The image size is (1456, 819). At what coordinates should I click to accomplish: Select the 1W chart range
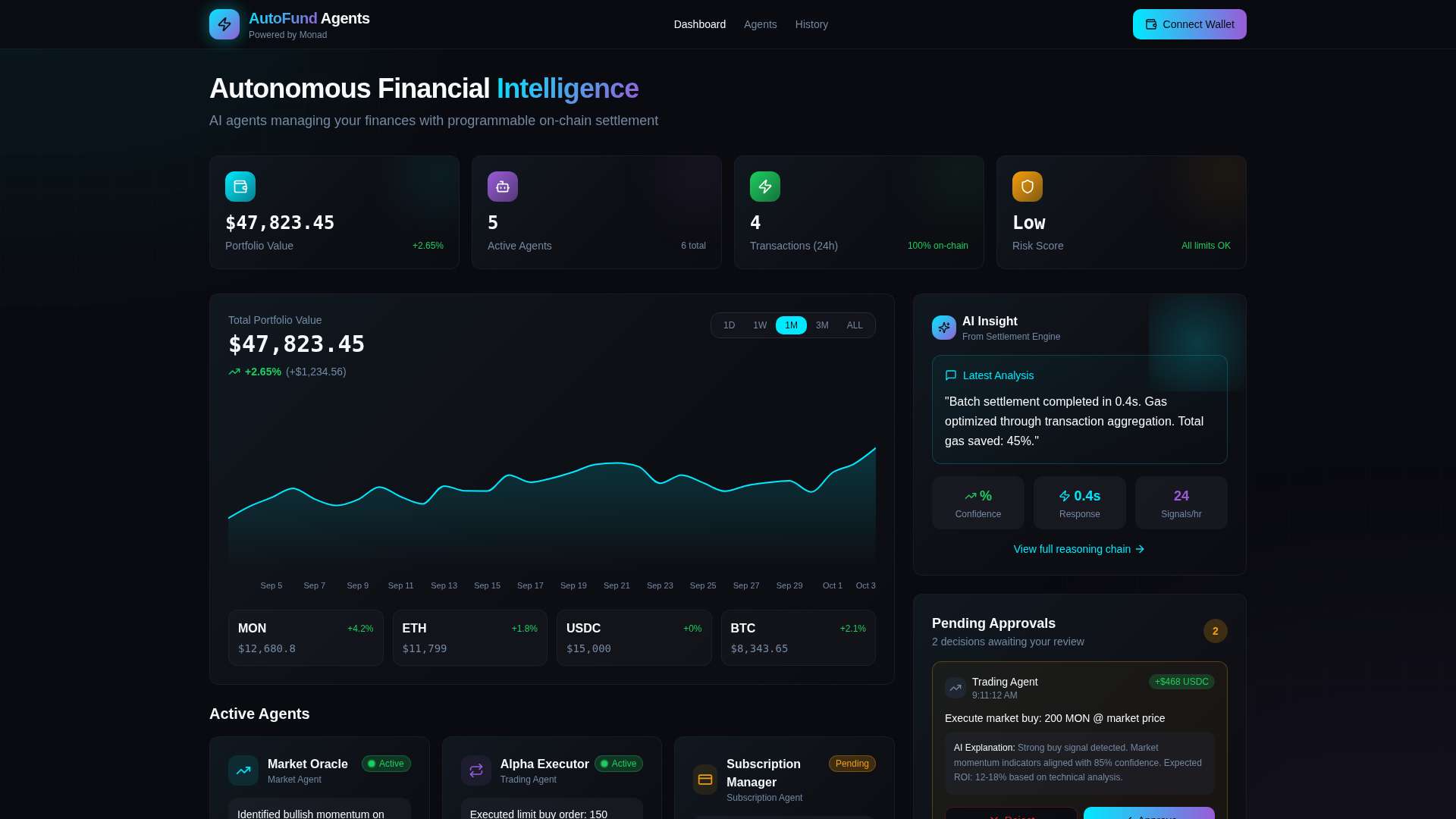[x=760, y=325]
